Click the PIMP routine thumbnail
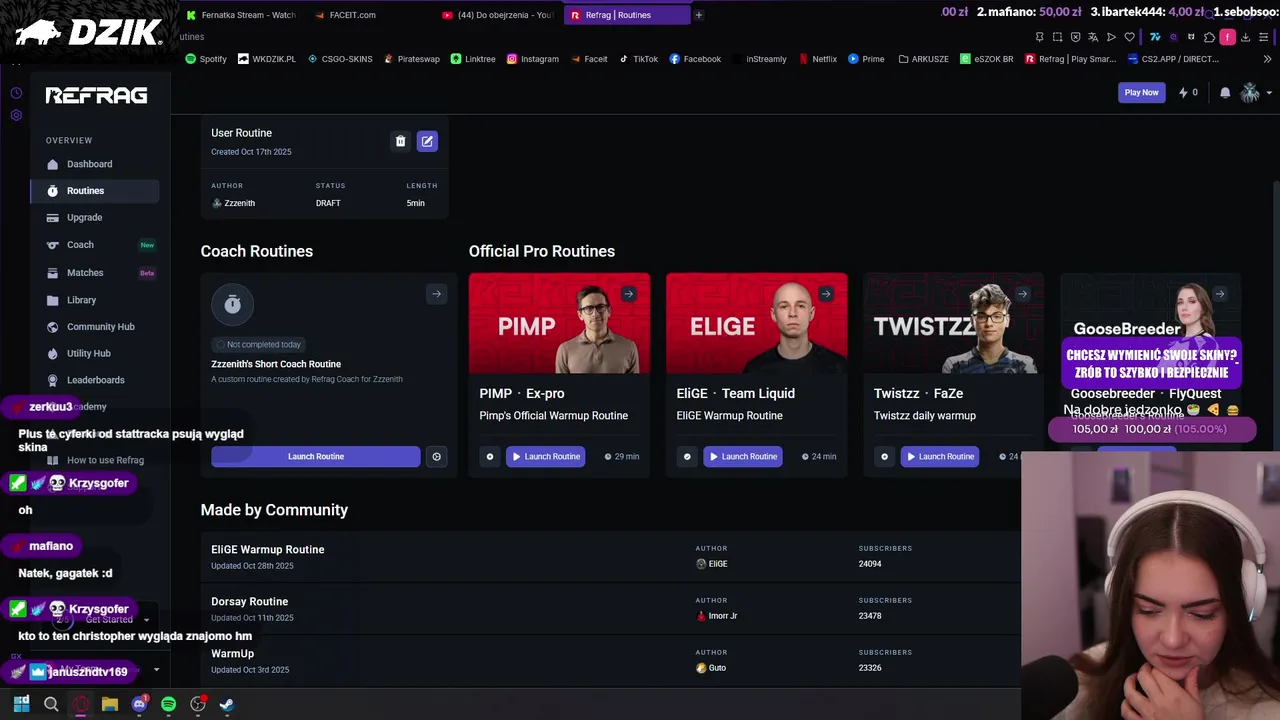1280x720 pixels. click(559, 324)
